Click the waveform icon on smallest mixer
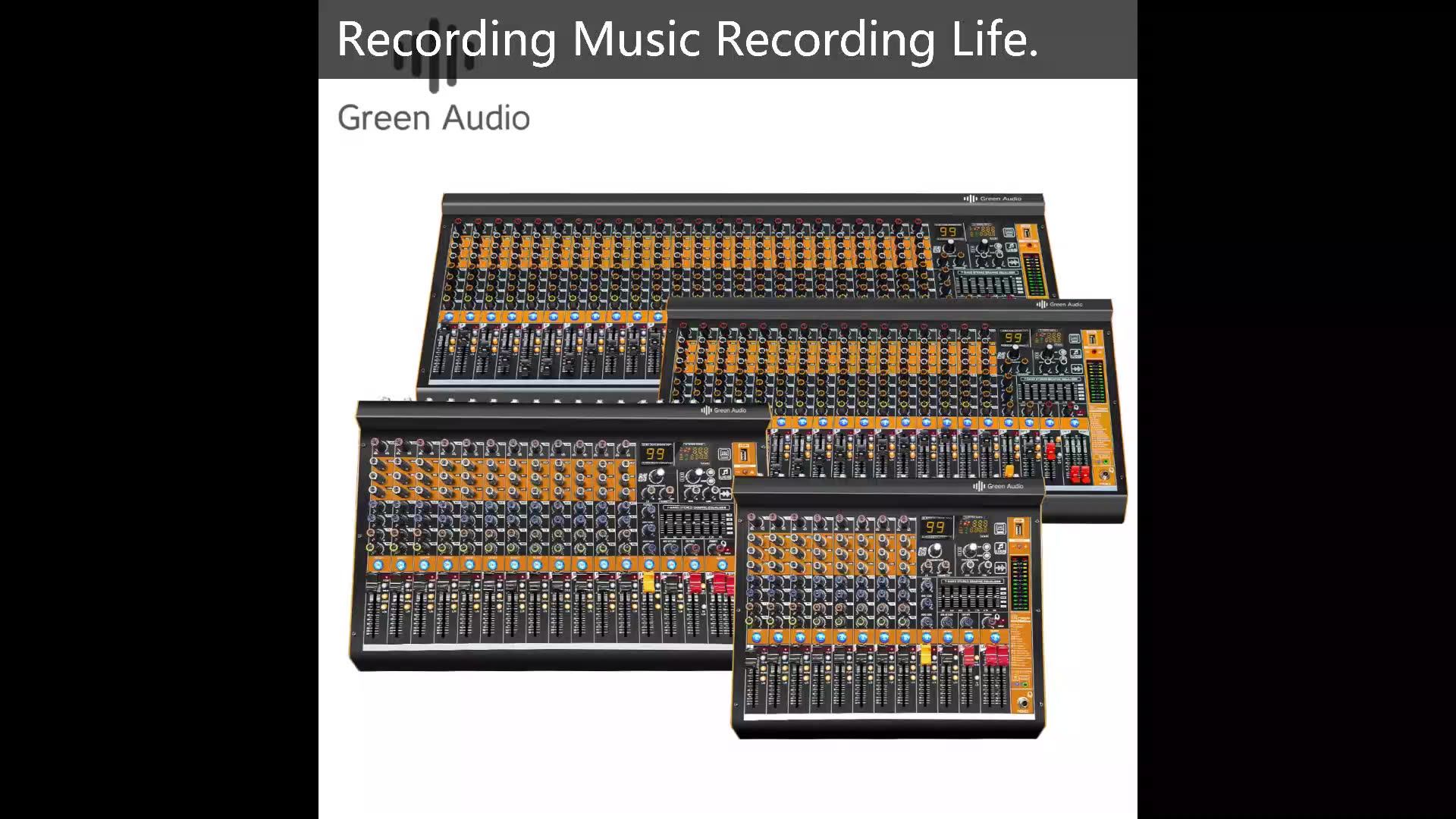Image resolution: width=1456 pixels, height=819 pixels. 1000,568
